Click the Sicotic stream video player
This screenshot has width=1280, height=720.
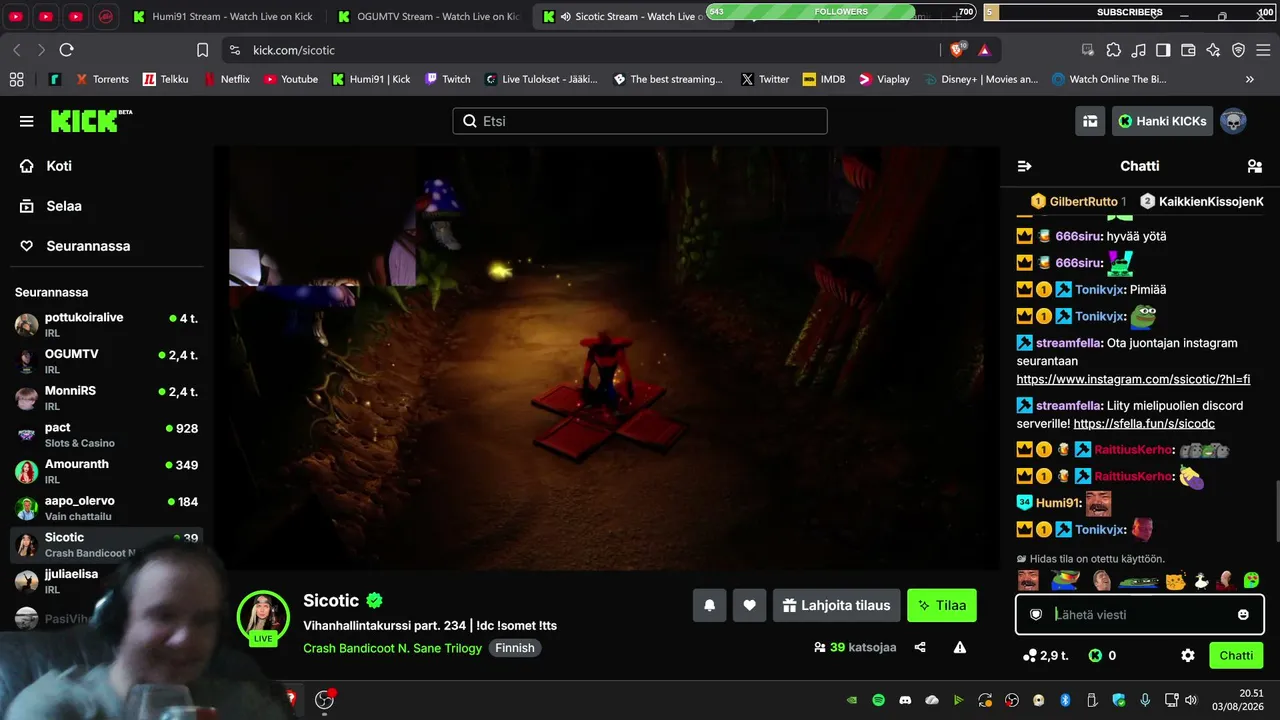click(x=607, y=358)
